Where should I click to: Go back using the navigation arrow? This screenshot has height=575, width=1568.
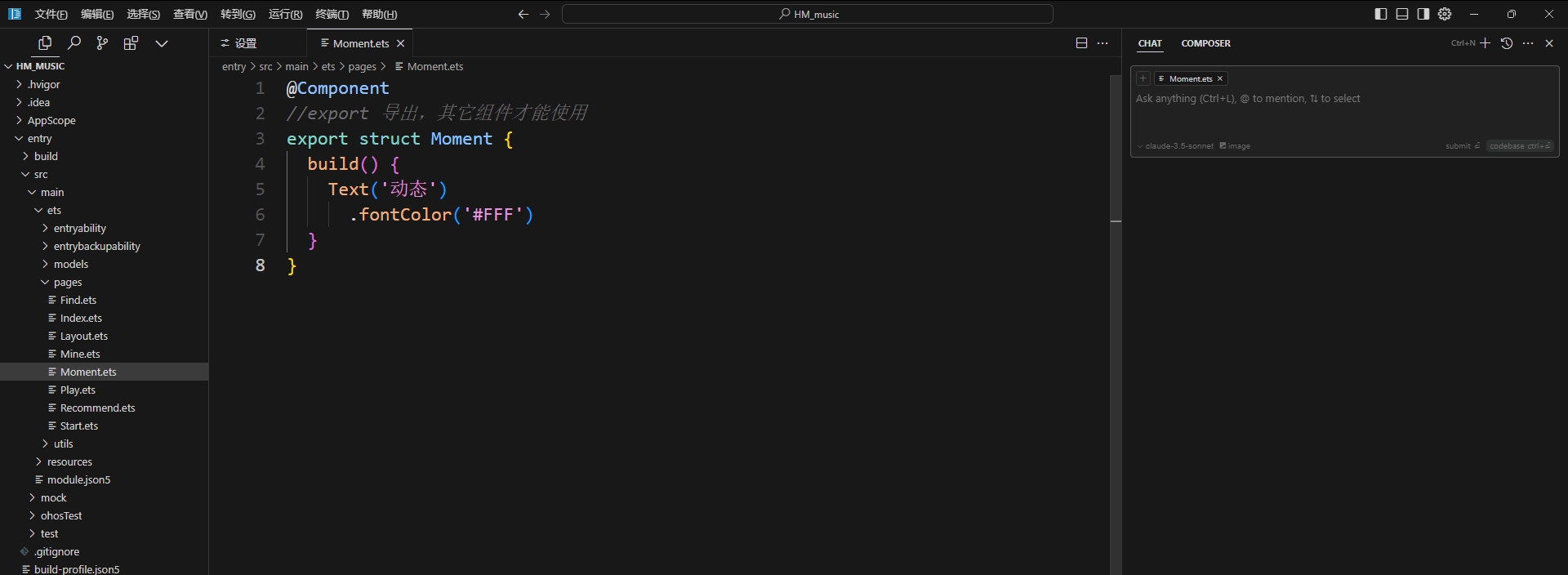tap(523, 14)
